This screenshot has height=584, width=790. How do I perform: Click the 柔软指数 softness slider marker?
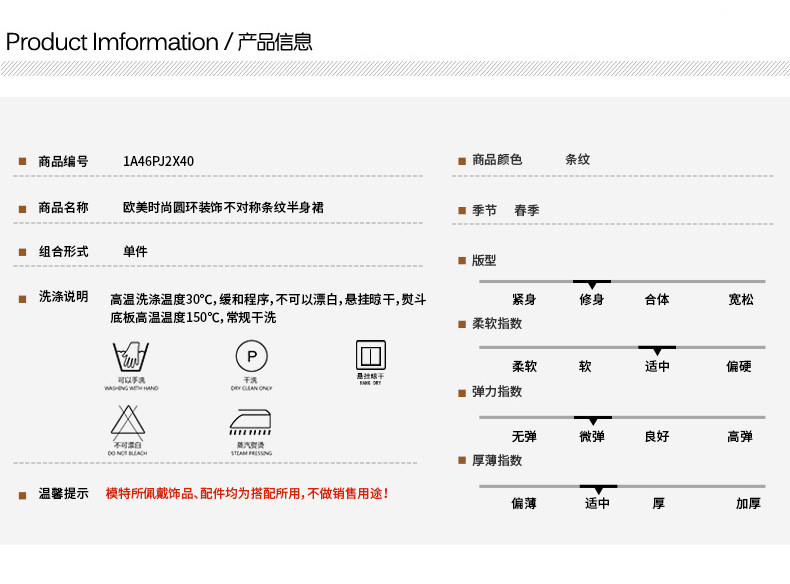[657, 350]
